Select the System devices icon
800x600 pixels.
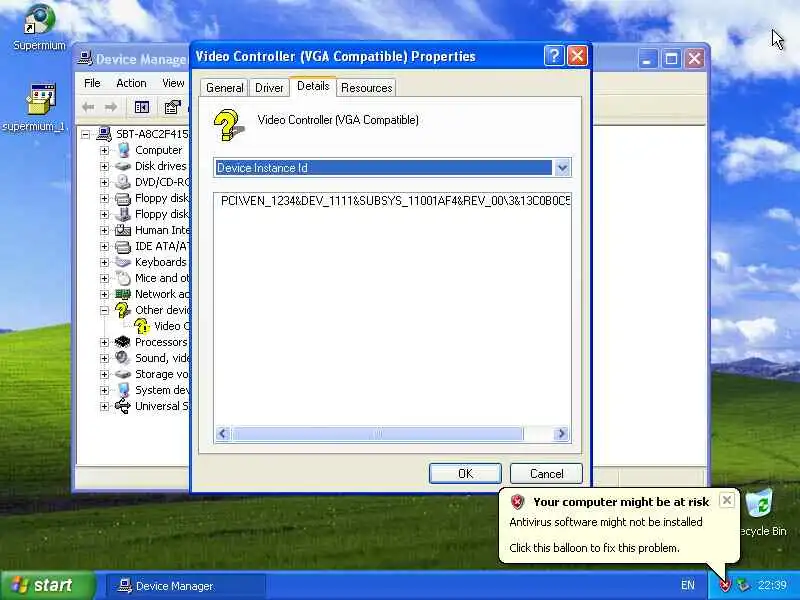point(123,390)
